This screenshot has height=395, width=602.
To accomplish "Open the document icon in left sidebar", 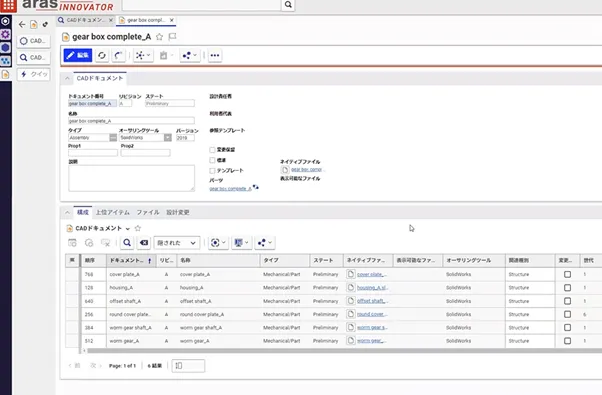I will pyautogui.click(x=5, y=74).
